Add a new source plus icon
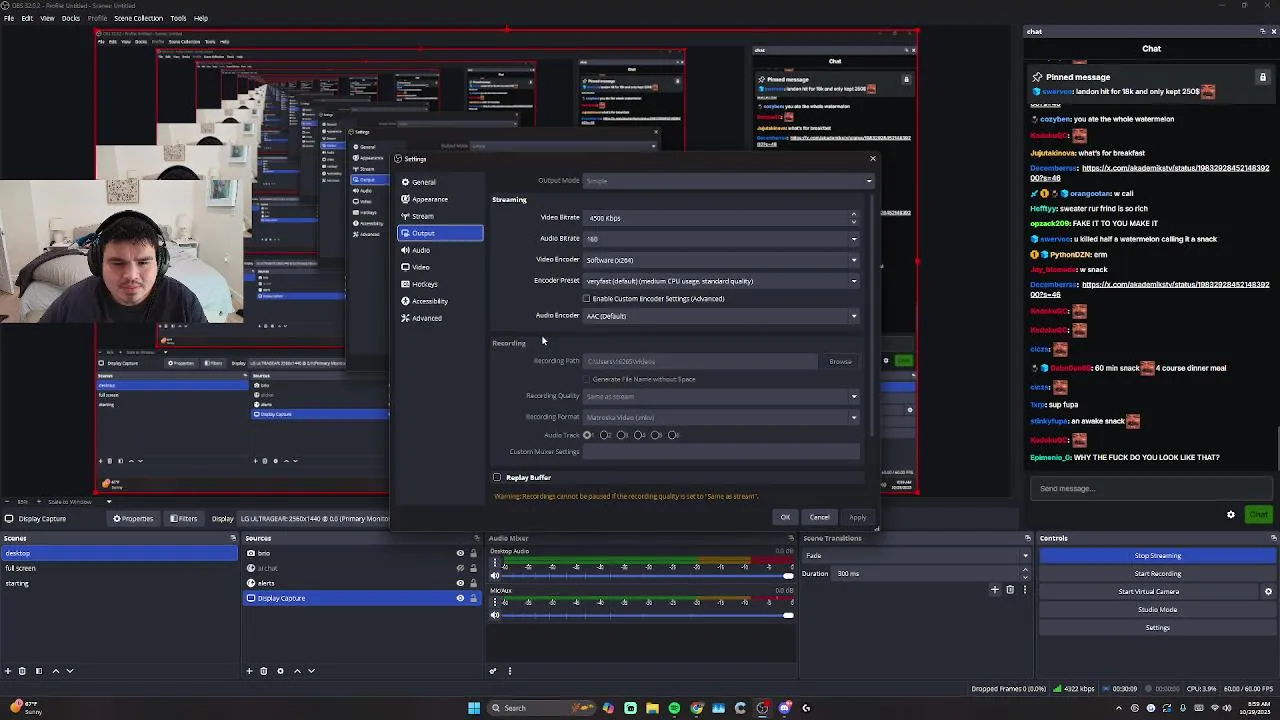The width and height of the screenshot is (1280, 720). click(x=249, y=671)
